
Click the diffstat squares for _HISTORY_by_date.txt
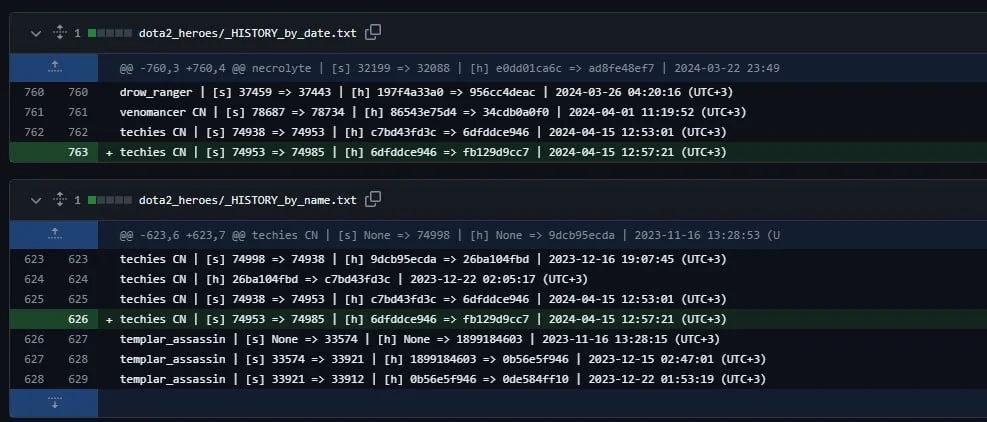tap(110, 33)
